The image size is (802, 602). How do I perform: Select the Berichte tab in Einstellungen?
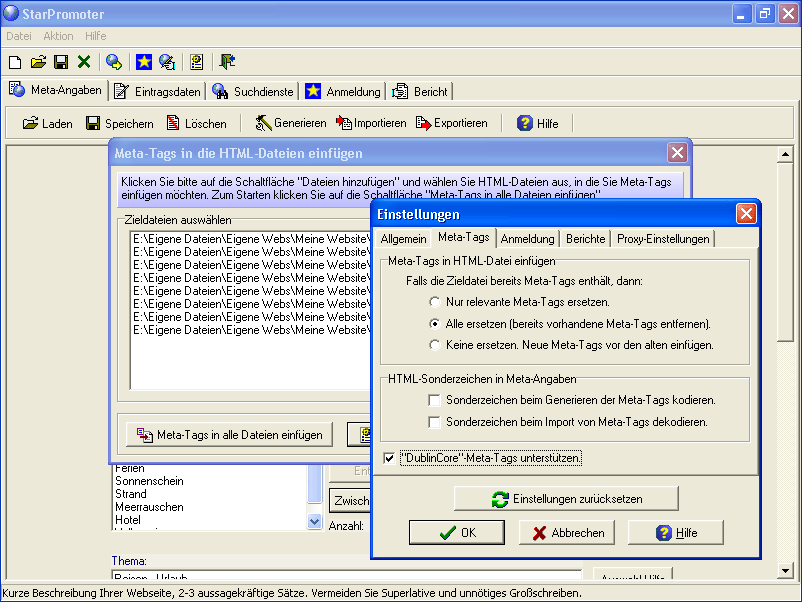point(586,239)
